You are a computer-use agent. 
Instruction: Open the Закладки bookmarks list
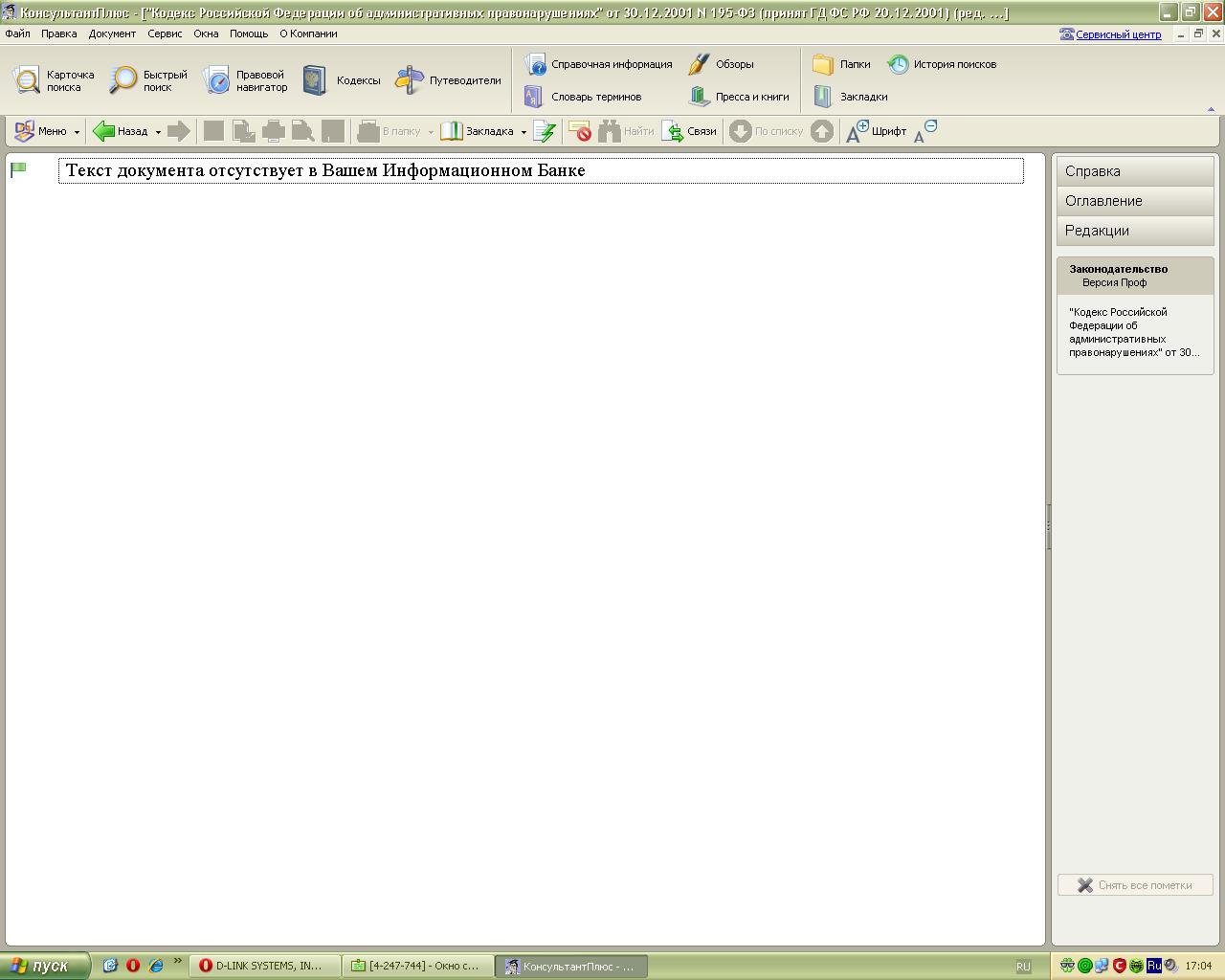(850, 97)
